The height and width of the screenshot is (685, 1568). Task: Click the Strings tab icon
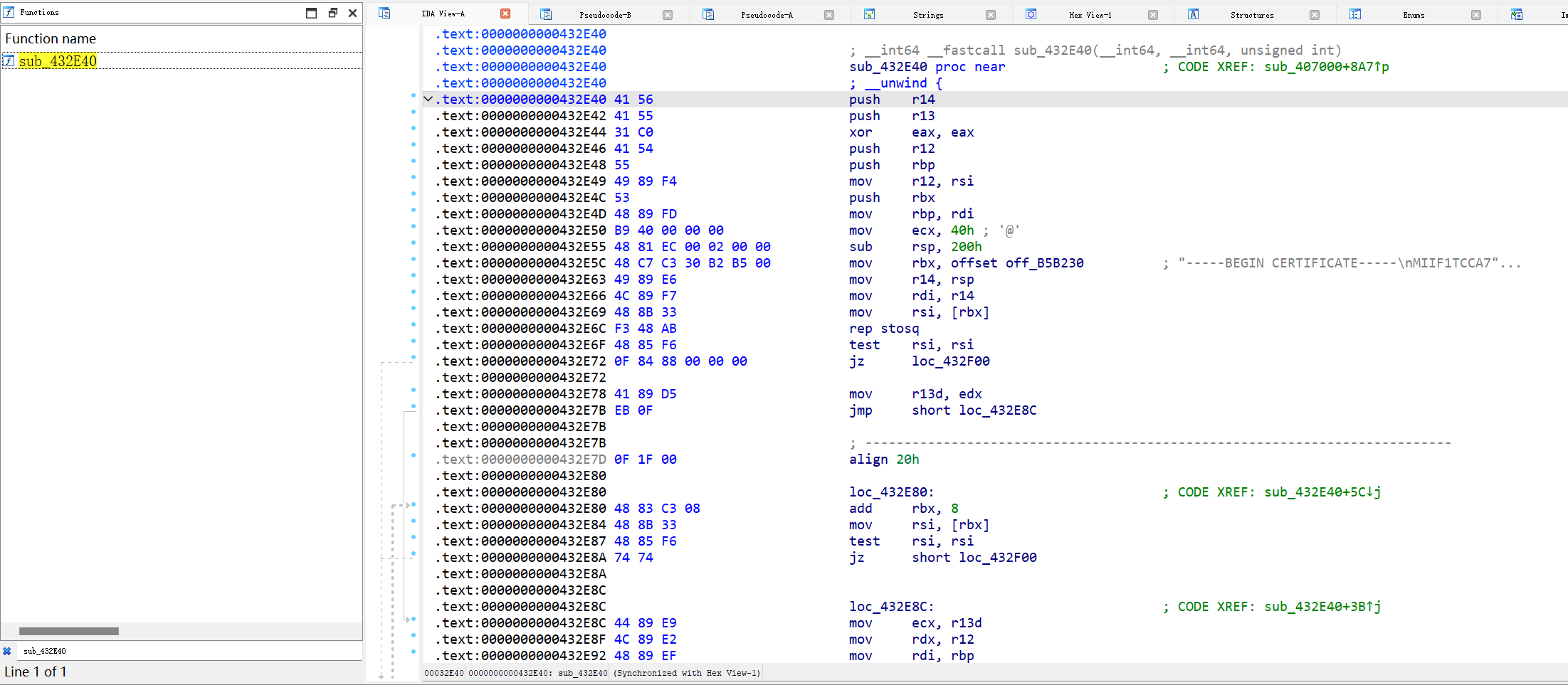(869, 14)
